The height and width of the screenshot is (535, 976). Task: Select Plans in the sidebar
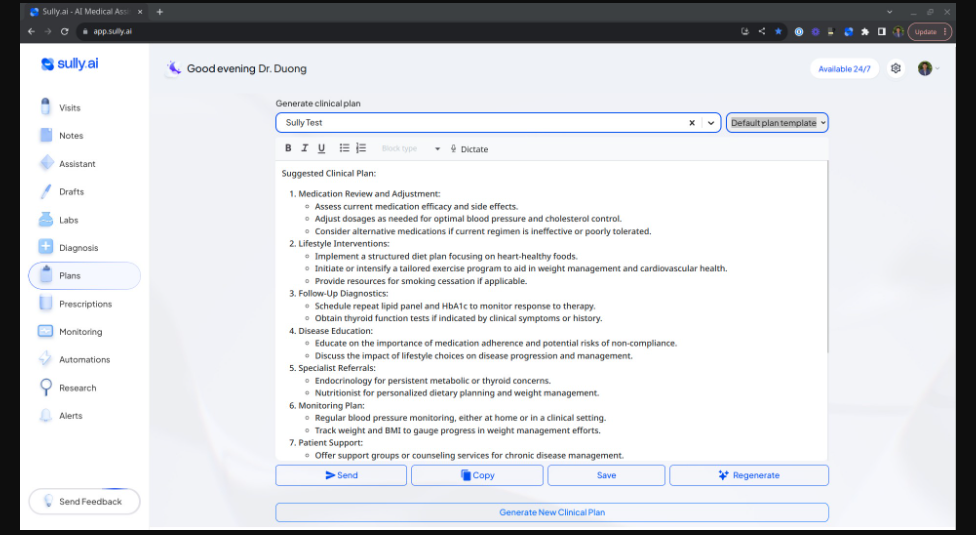85,276
